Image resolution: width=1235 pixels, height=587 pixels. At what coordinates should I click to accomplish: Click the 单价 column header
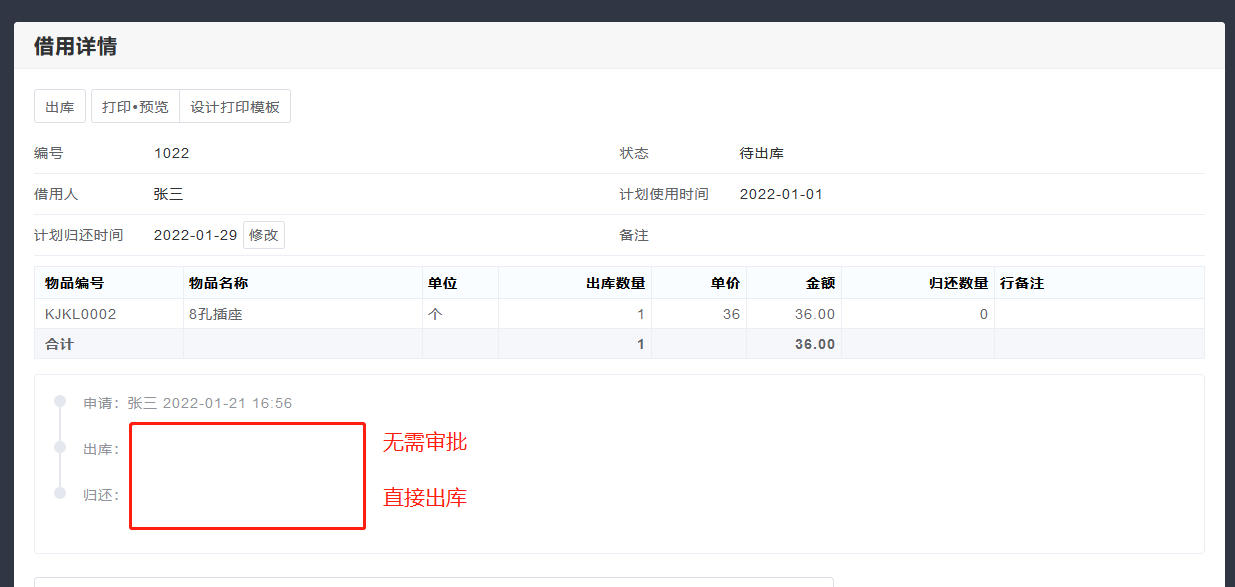coord(725,283)
